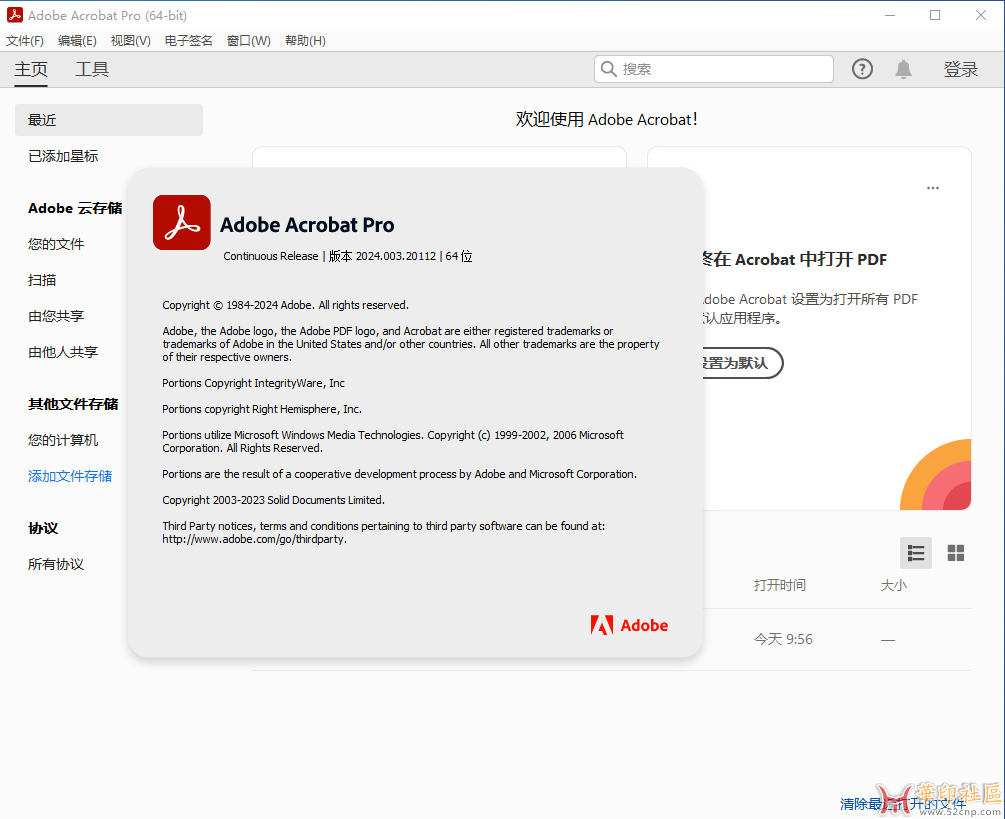The image size is (1005, 819).
Task: Open 由他人共享 in the sidebar
Action: coord(63,352)
